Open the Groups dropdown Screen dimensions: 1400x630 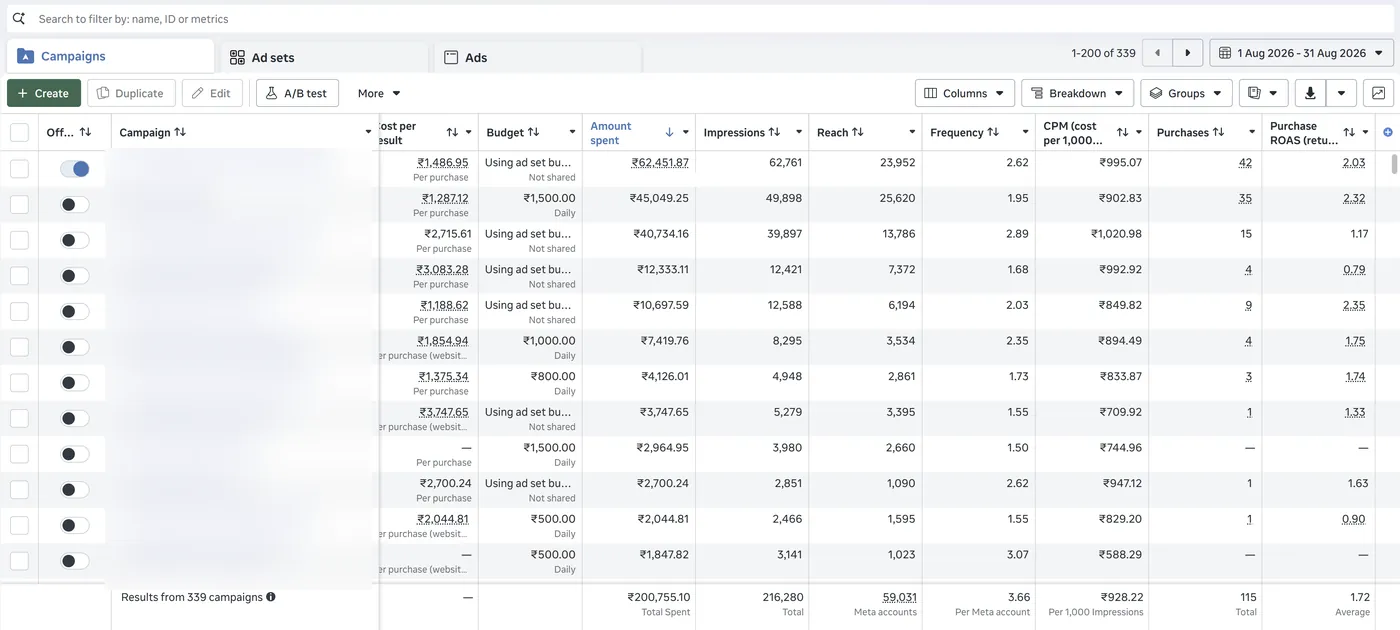1186,93
